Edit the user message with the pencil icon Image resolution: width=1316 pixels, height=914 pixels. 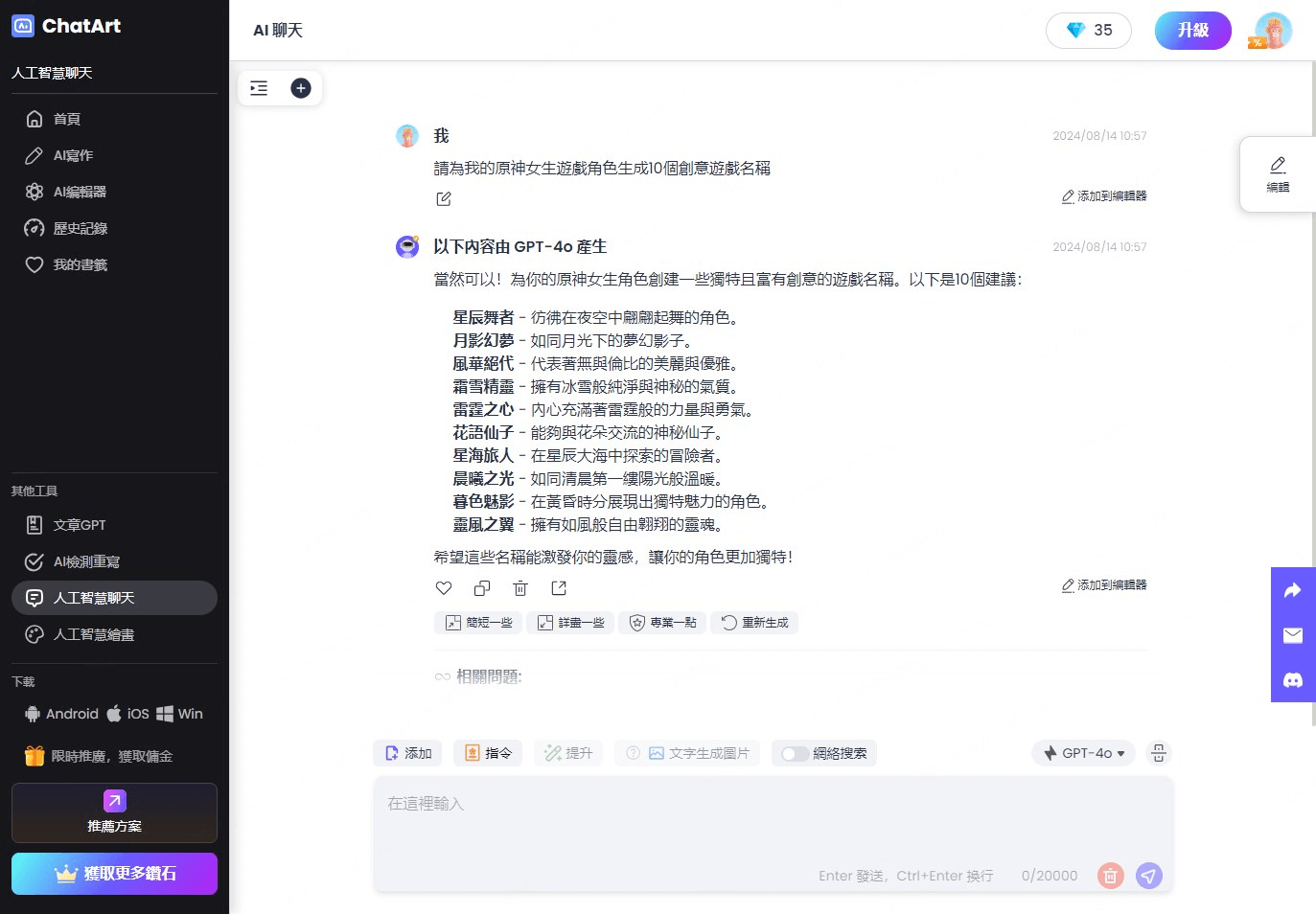pyautogui.click(x=443, y=198)
